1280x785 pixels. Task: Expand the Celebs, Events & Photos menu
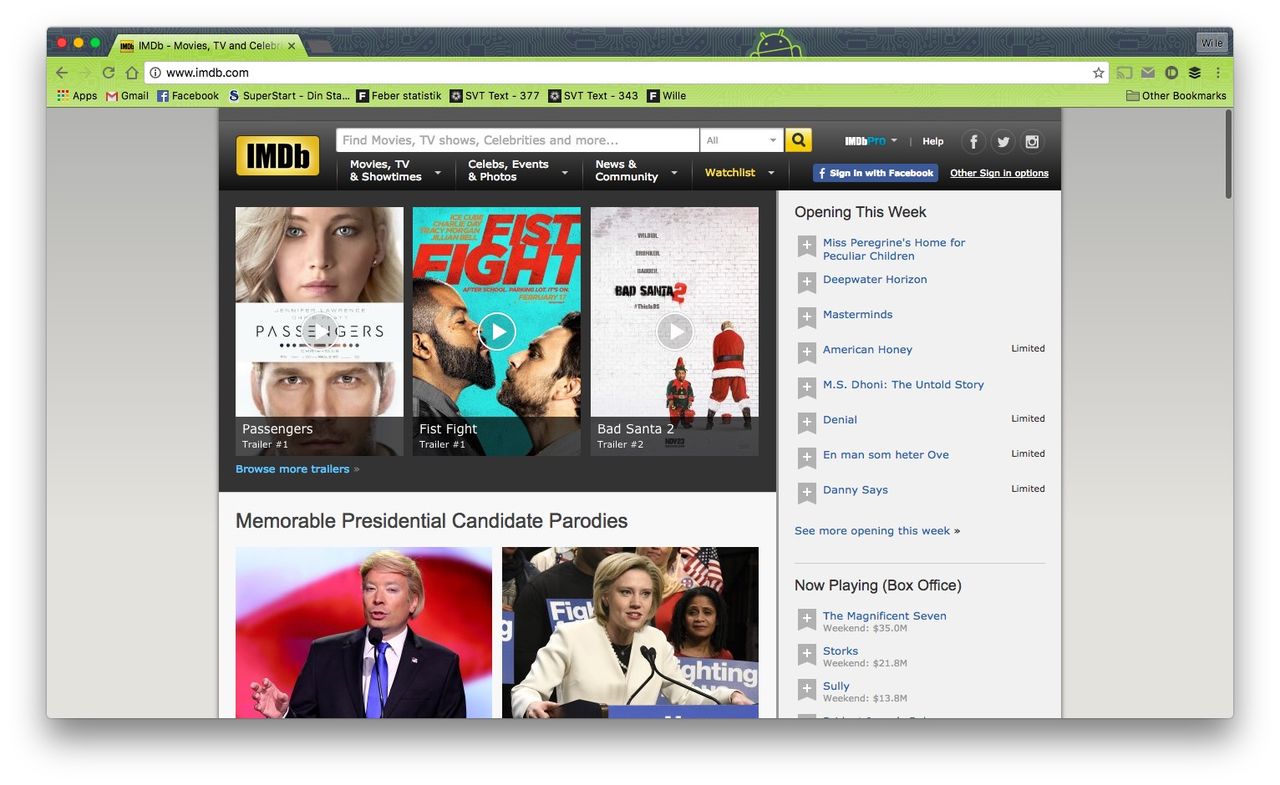point(517,171)
